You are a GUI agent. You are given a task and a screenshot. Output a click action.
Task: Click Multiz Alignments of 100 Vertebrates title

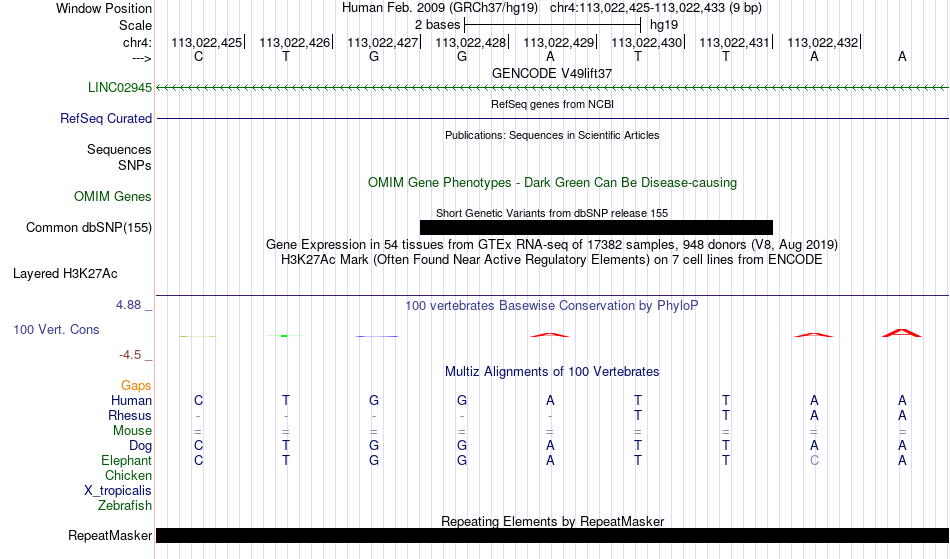coord(552,372)
